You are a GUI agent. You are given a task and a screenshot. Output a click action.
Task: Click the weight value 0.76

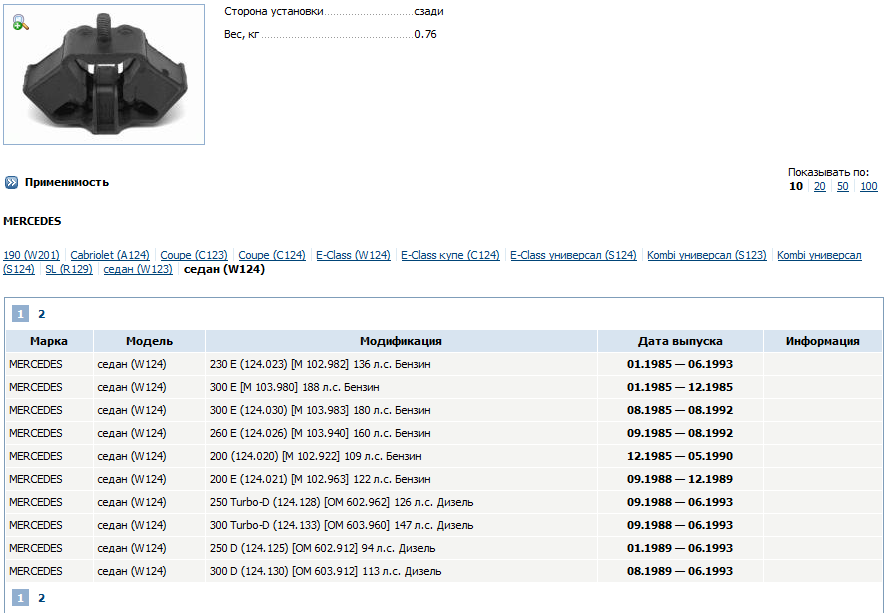[x=425, y=34]
